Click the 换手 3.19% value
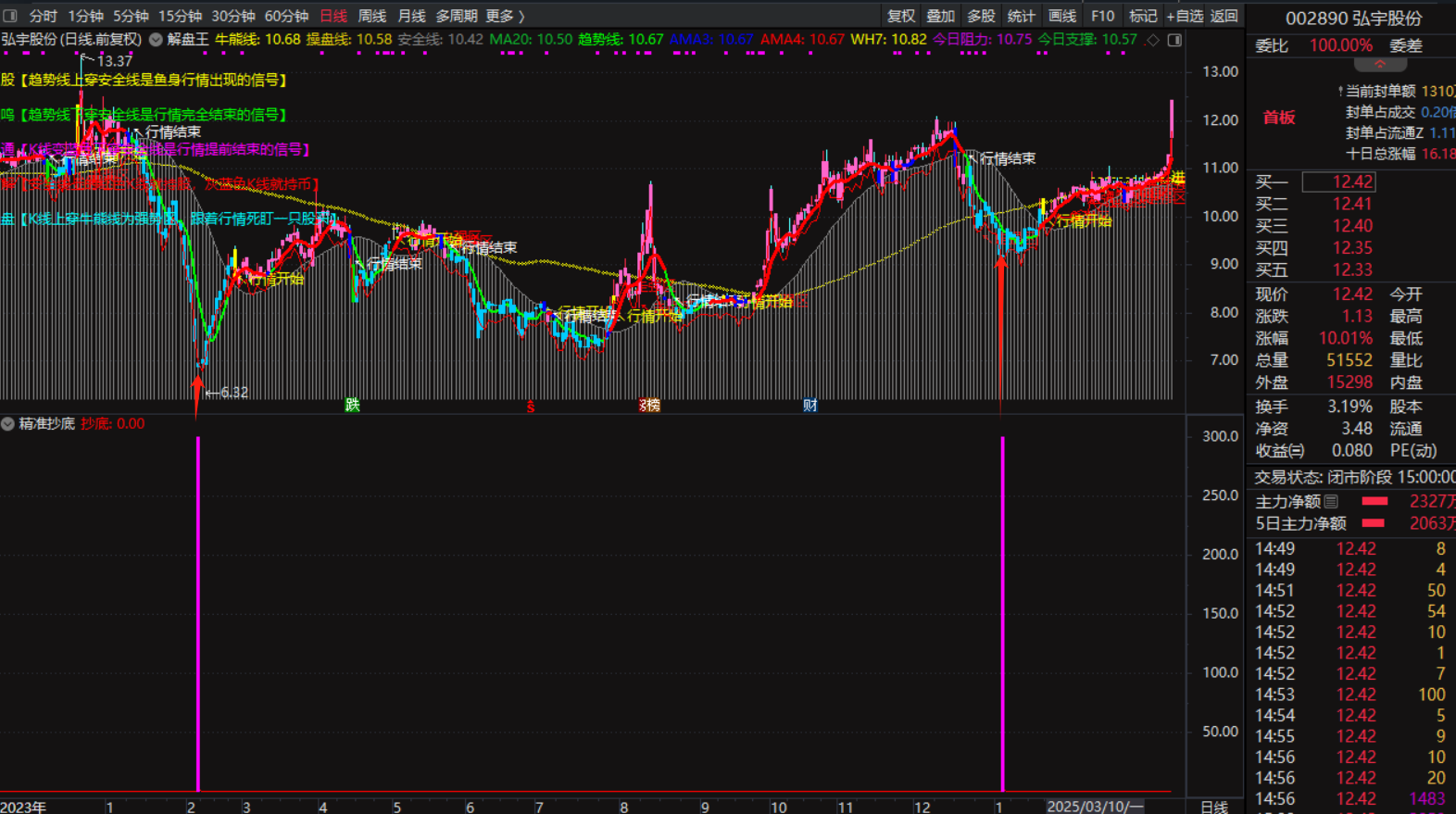The image size is (1456, 814). click(1350, 407)
